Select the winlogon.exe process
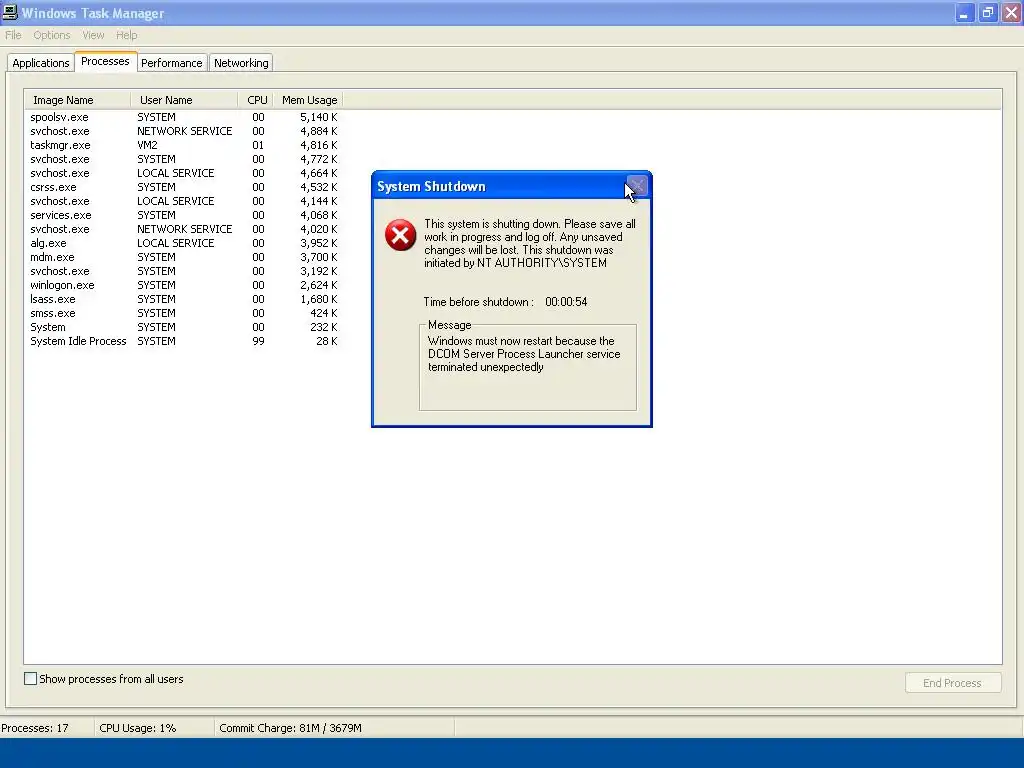Screen dimensions: 1024x768 (184, 285)
